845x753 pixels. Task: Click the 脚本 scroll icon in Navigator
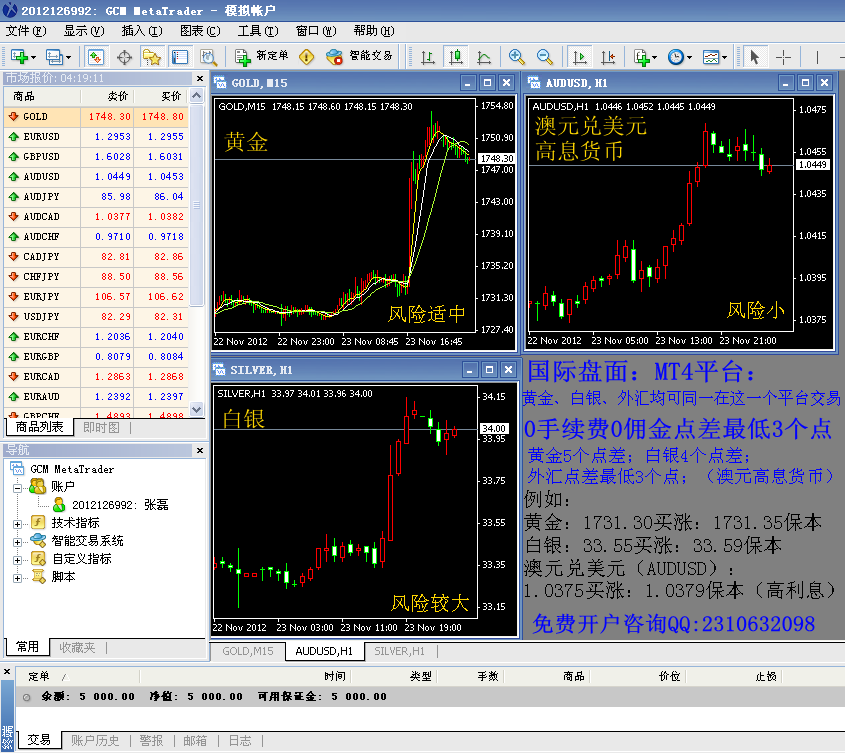[x=38, y=576]
